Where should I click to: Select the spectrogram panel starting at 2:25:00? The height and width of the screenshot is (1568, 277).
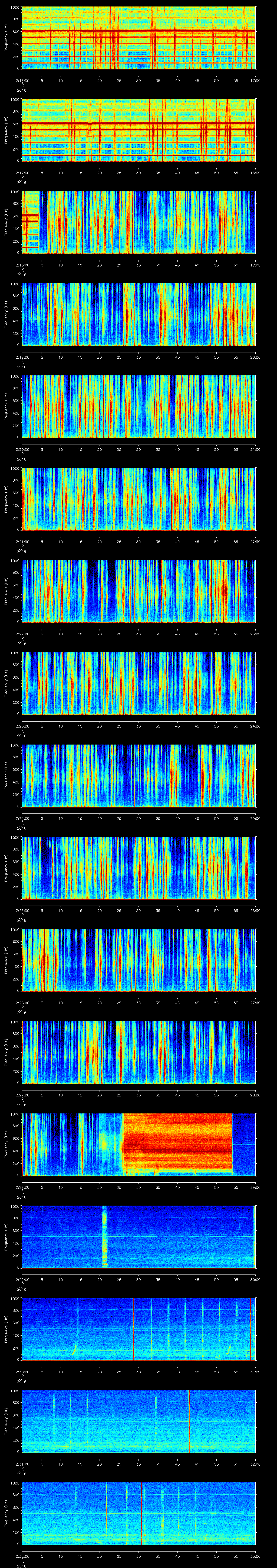139,868
